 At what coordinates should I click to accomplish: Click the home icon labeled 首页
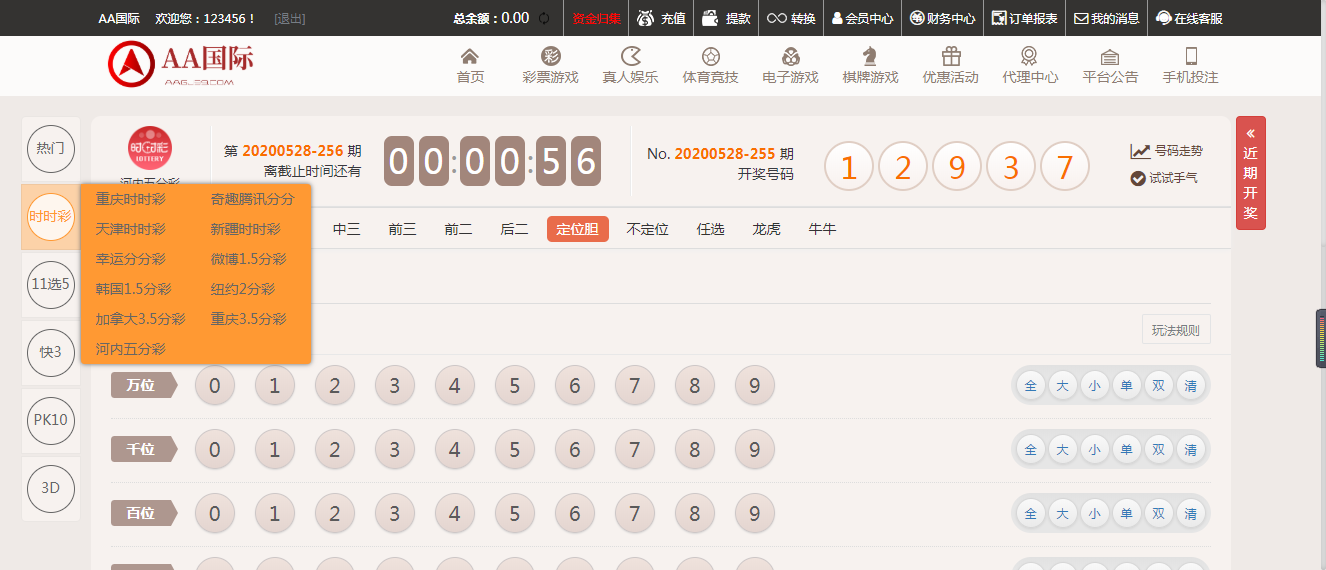pos(470,57)
